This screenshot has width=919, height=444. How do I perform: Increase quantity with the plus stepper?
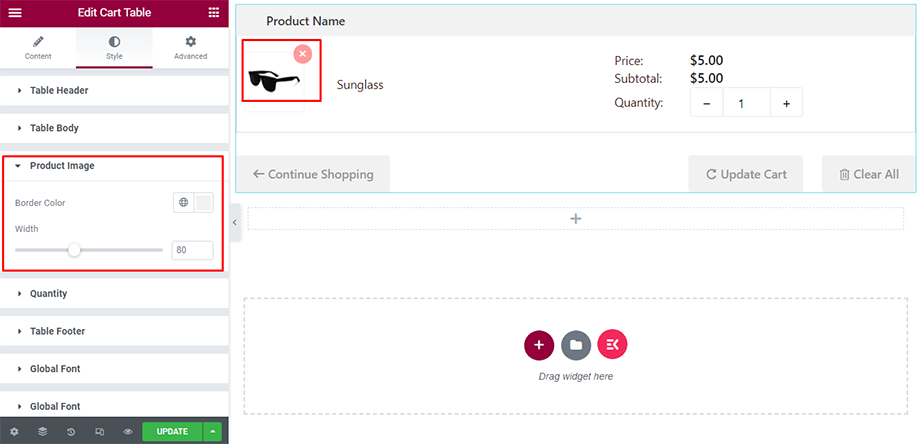[x=786, y=103]
